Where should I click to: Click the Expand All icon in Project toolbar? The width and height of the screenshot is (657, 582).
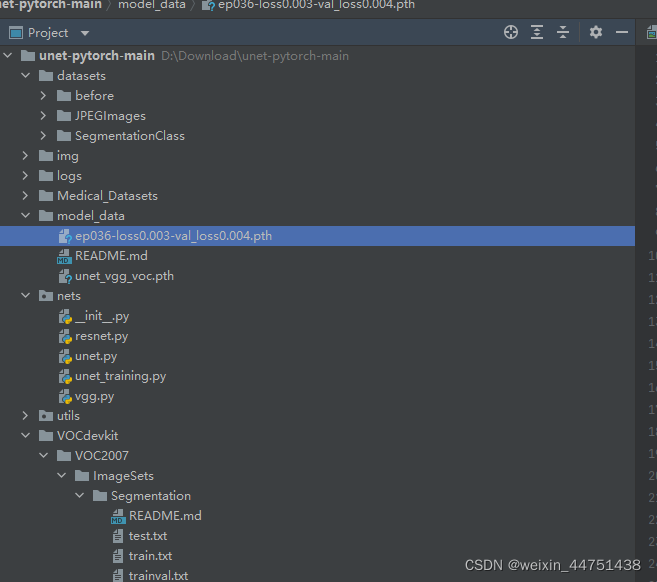click(x=537, y=32)
